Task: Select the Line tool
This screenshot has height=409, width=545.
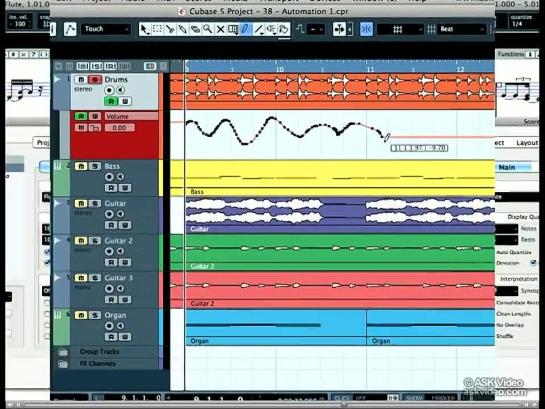Action: click(x=258, y=29)
